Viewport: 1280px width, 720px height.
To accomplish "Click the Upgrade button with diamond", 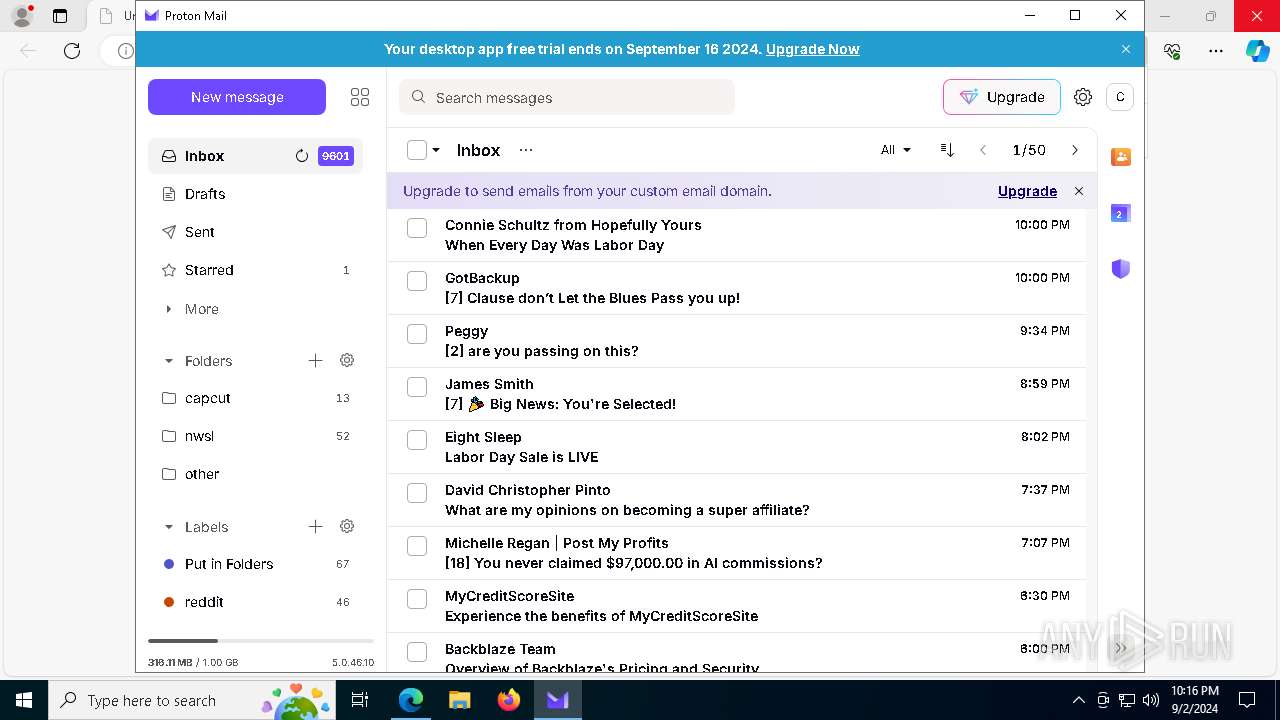I will (x=1002, y=97).
